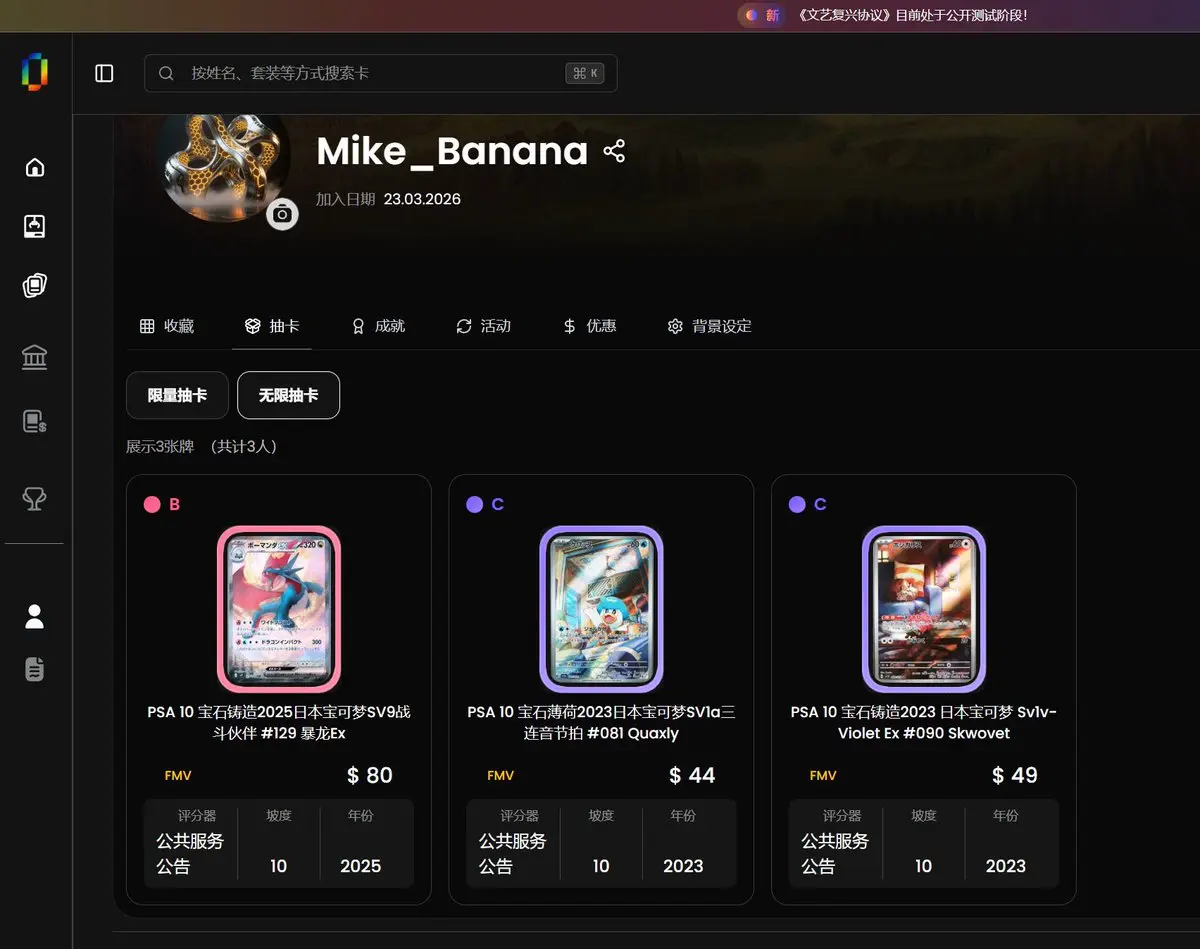The height and width of the screenshot is (949, 1200).
Task: Switch to the 收藏 tab
Action: (167, 326)
